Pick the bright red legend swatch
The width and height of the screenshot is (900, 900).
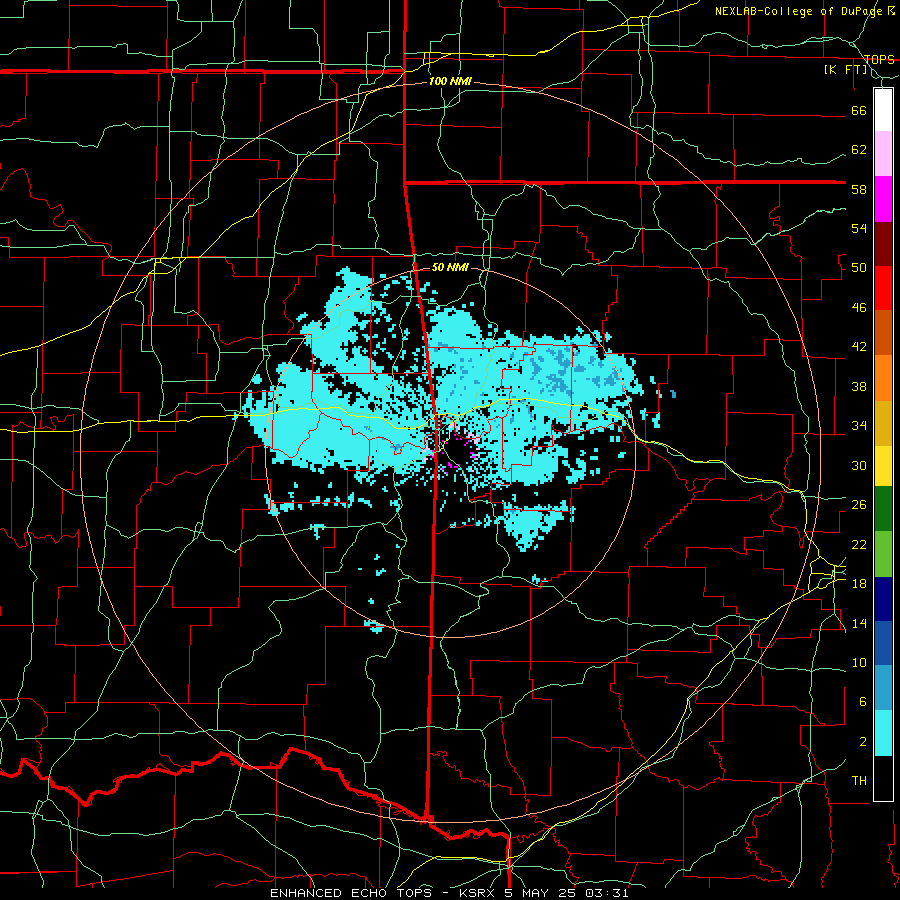click(x=883, y=288)
